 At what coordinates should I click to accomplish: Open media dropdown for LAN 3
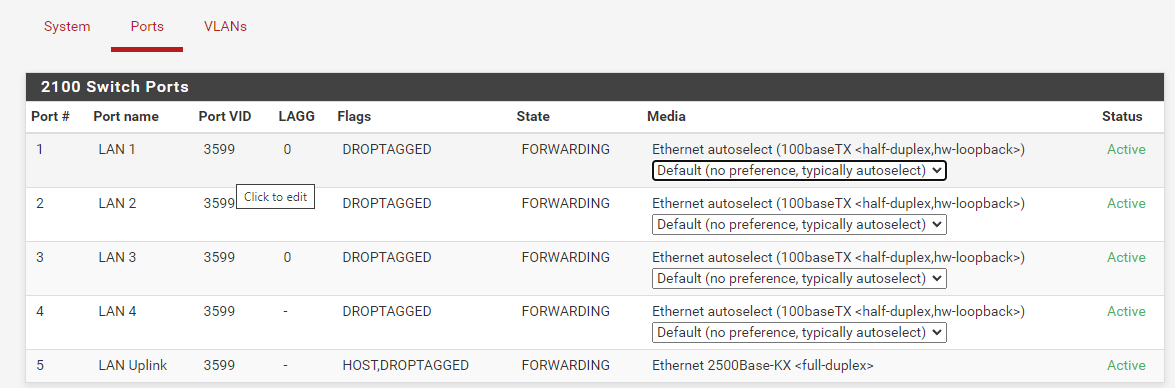[799, 279]
